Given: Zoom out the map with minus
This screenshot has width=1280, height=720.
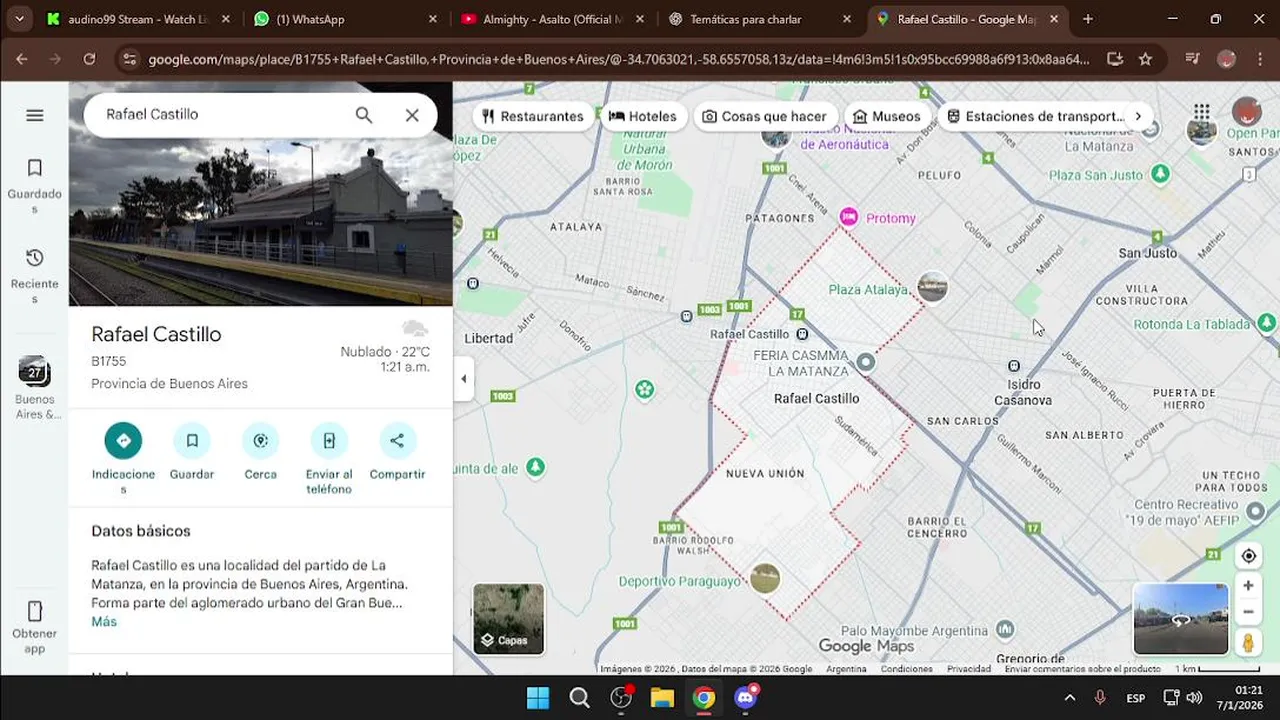Looking at the screenshot, I should click(x=1248, y=611).
